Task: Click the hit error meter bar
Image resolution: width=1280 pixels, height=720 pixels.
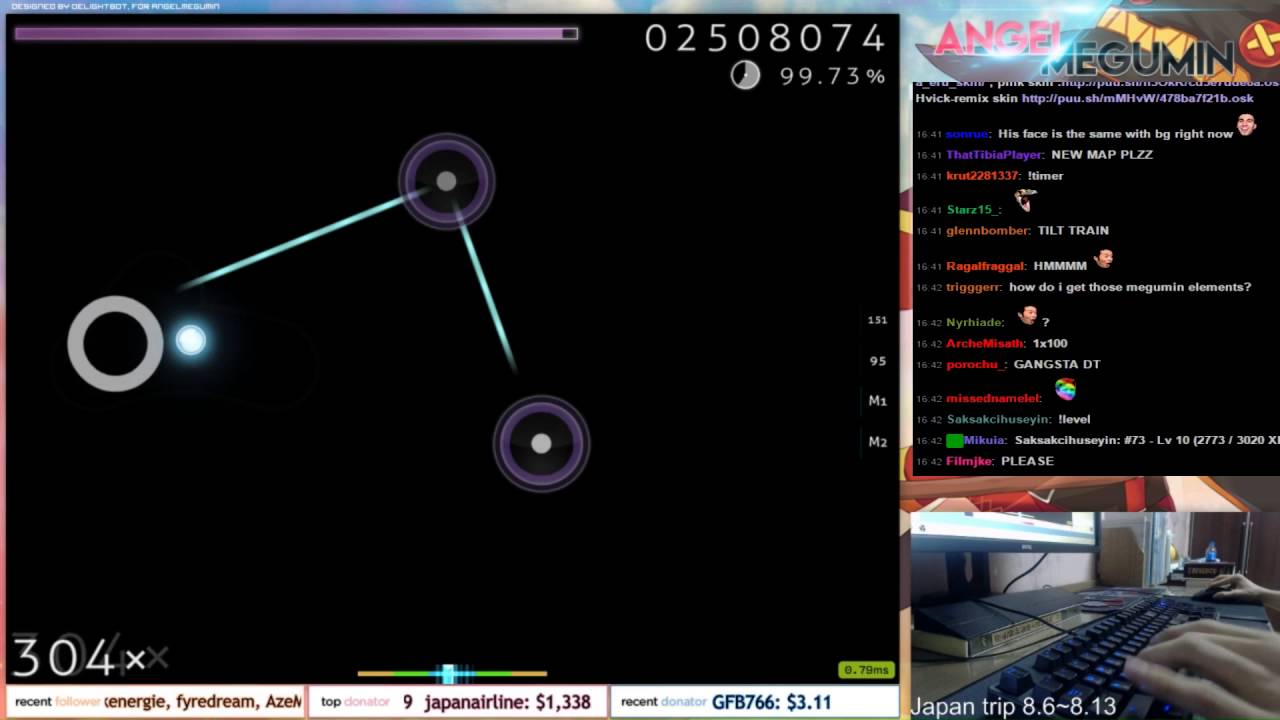Action: (x=452, y=674)
